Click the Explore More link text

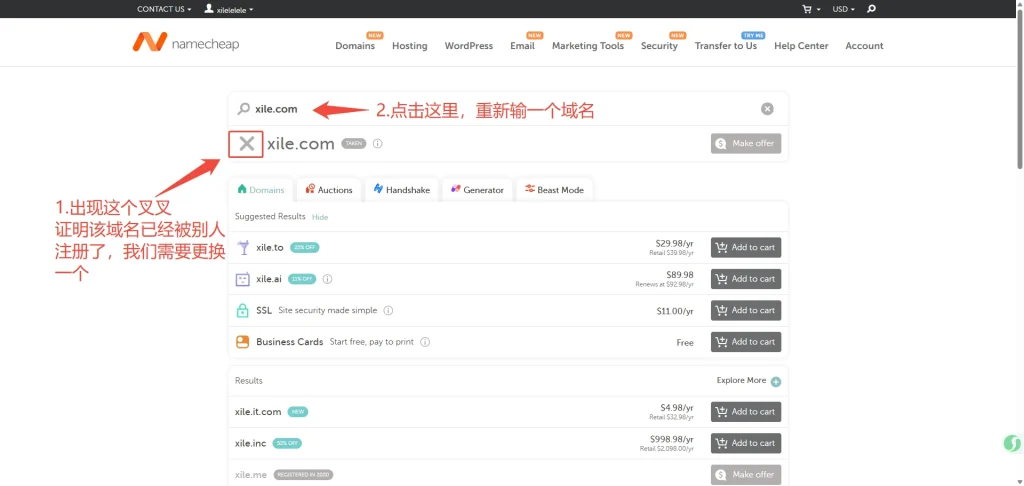click(x=741, y=380)
